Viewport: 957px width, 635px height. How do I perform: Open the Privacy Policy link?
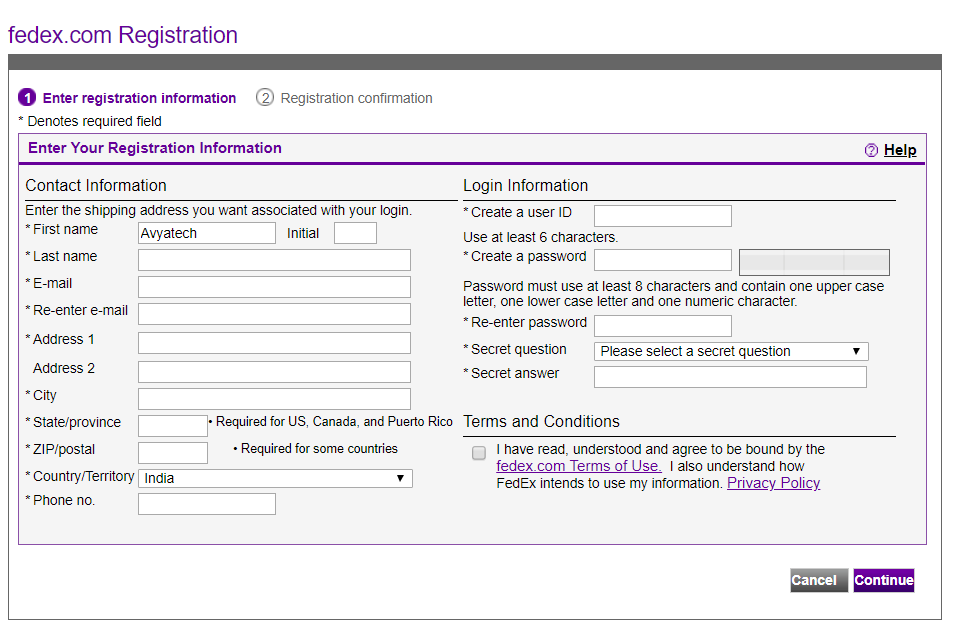point(773,484)
